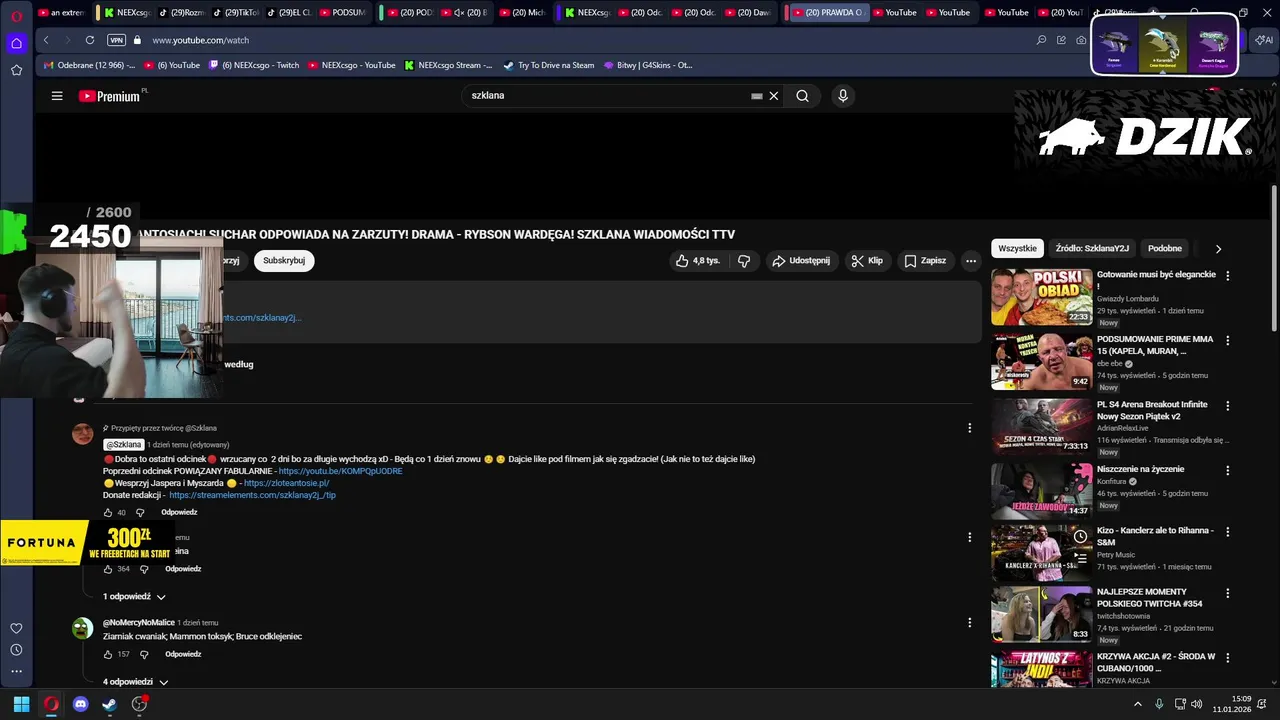Toggle the VPN badge in address bar
Viewport: 1280px width, 720px height.
pyautogui.click(x=116, y=40)
